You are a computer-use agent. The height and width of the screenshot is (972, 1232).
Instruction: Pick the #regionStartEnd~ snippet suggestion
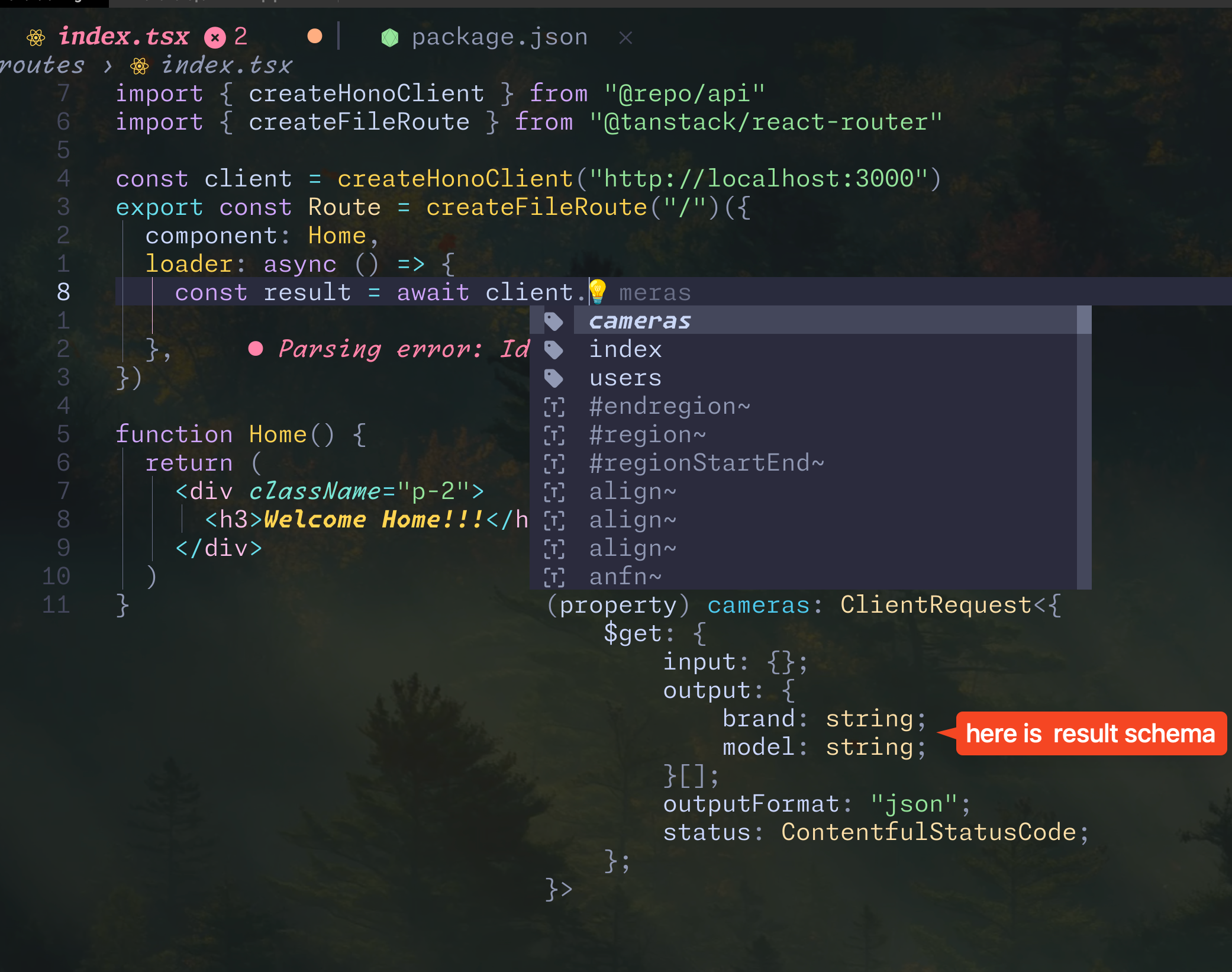tap(706, 463)
